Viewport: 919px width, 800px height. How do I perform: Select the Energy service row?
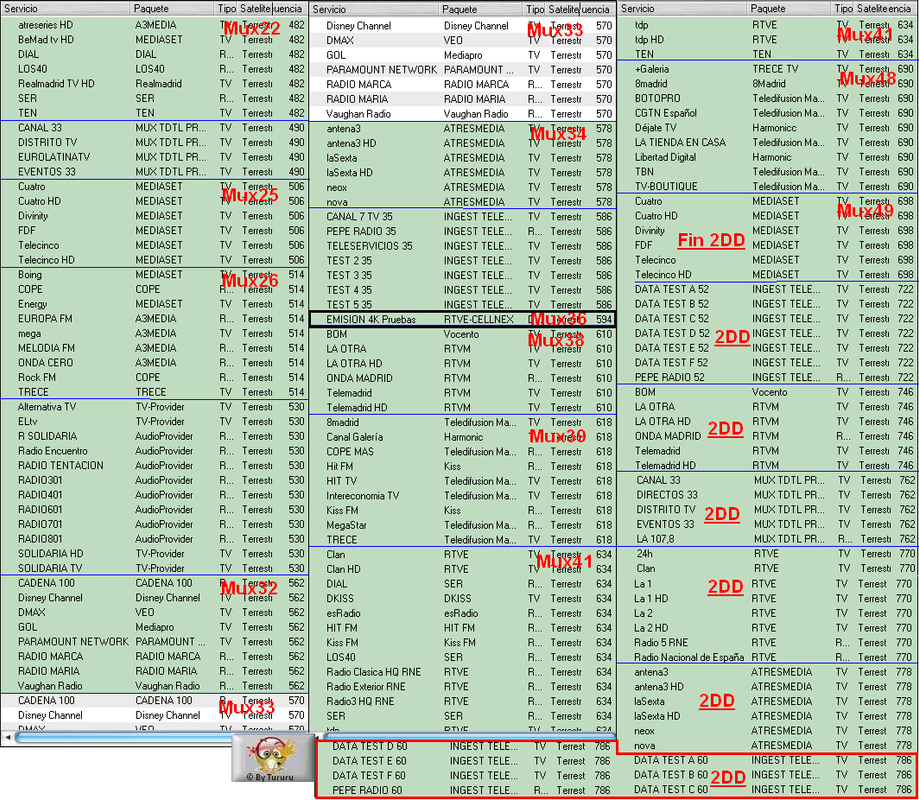click(x=154, y=304)
